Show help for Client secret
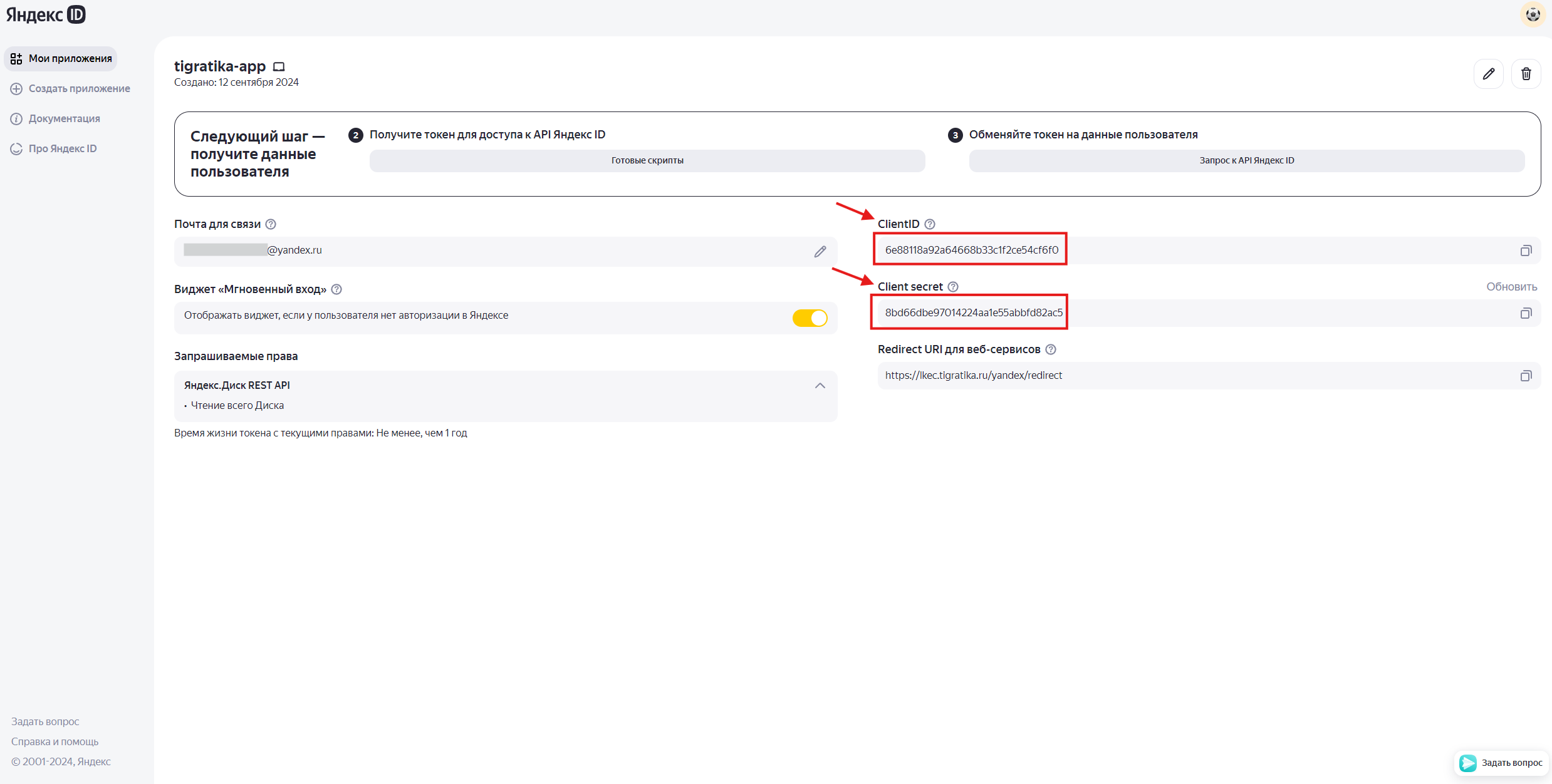1552x784 pixels. pos(953,287)
